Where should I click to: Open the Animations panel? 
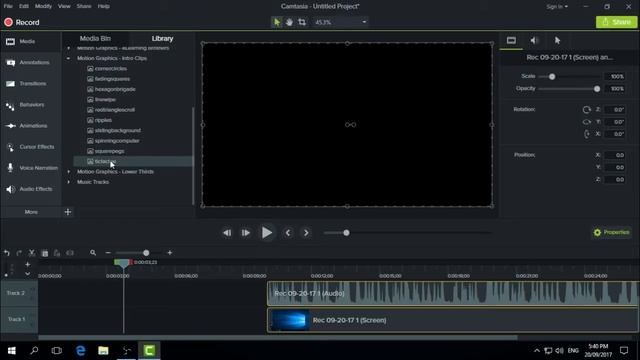click(31, 126)
